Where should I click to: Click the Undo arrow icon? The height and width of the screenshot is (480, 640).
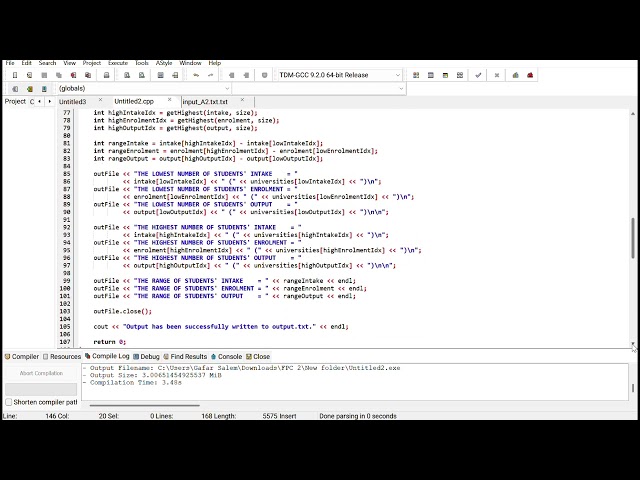(x=196, y=75)
